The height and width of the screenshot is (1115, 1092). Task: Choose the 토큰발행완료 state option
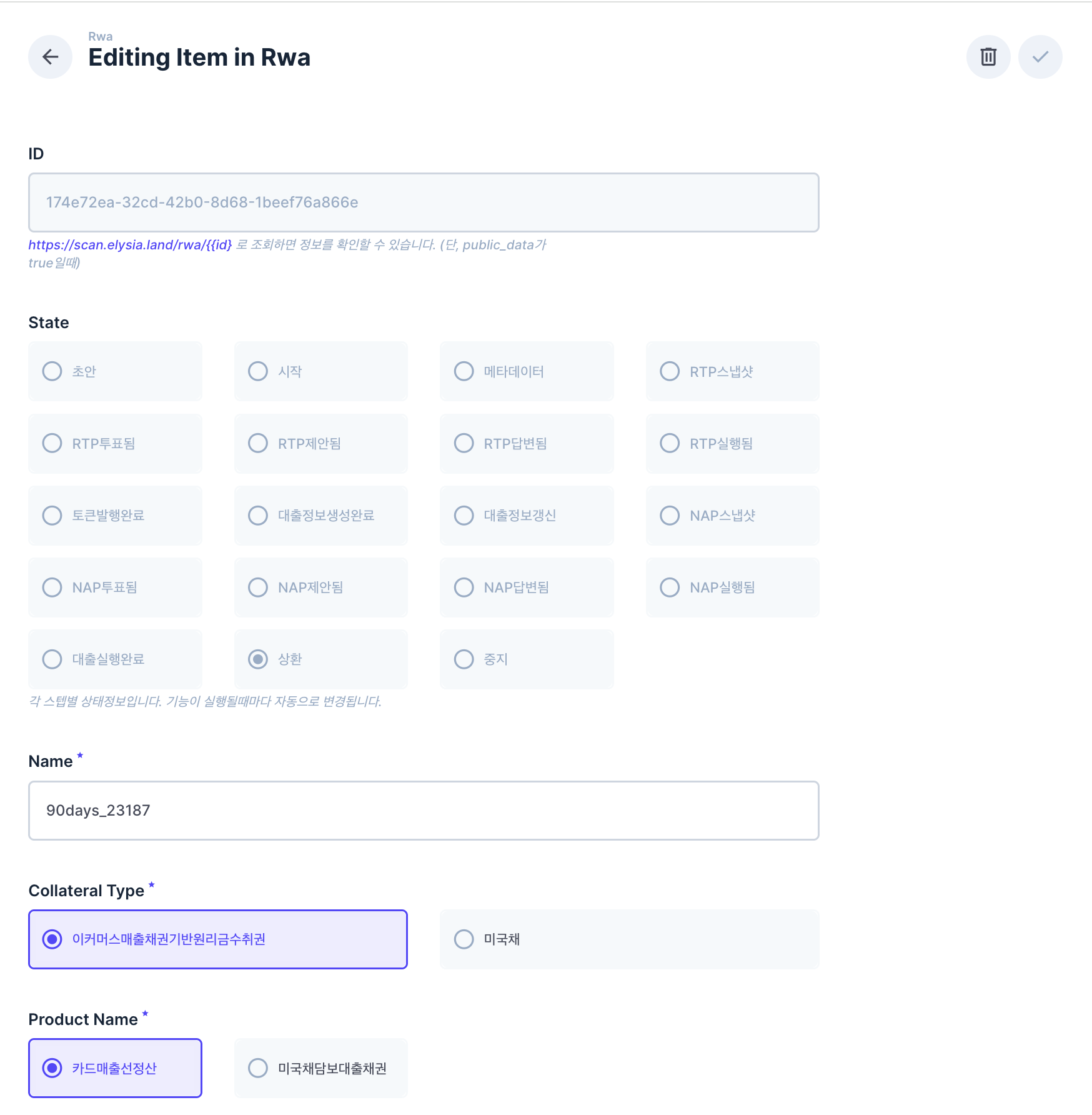pos(52,516)
